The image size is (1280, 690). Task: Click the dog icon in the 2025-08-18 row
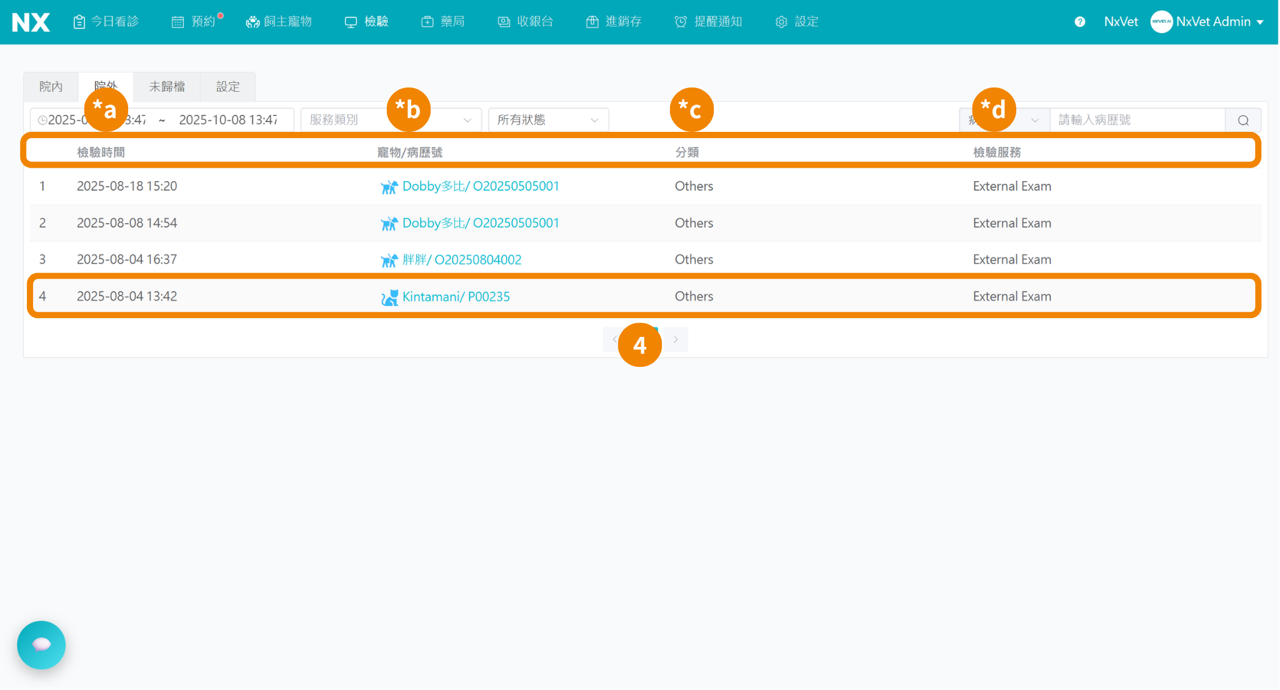pos(389,187)
